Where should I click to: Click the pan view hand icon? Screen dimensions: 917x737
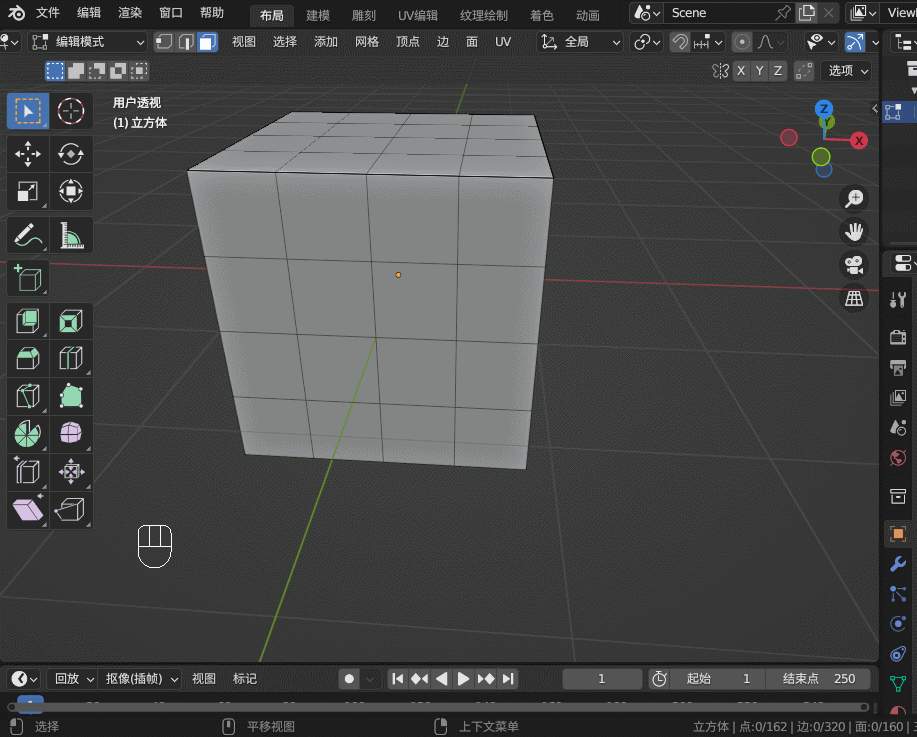click(x=854, y=232)
